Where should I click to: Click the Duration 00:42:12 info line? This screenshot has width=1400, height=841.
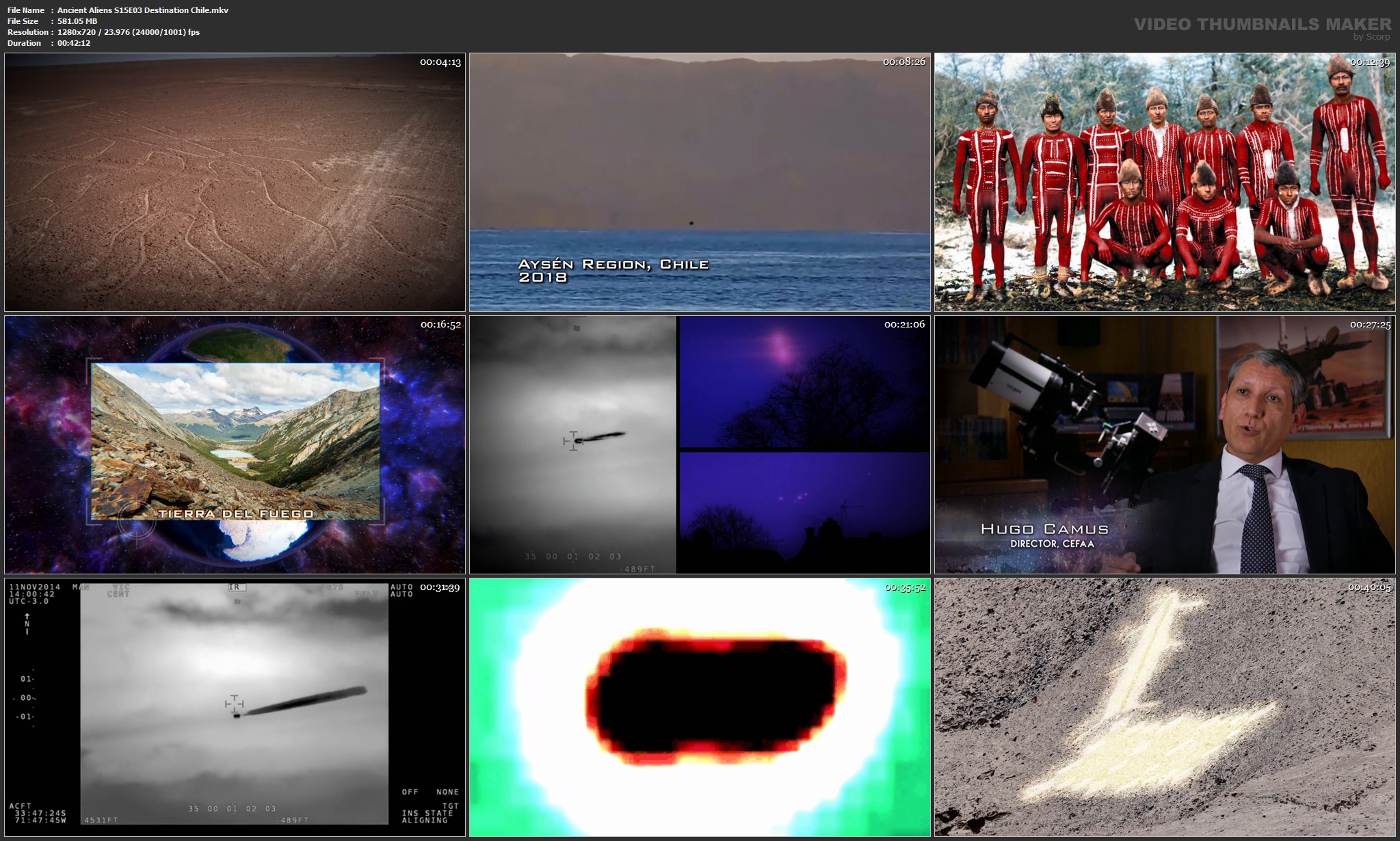point(73,43)
